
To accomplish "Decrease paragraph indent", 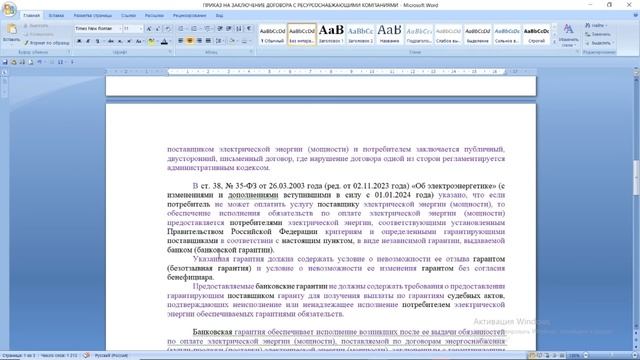I will coord(220,29).
